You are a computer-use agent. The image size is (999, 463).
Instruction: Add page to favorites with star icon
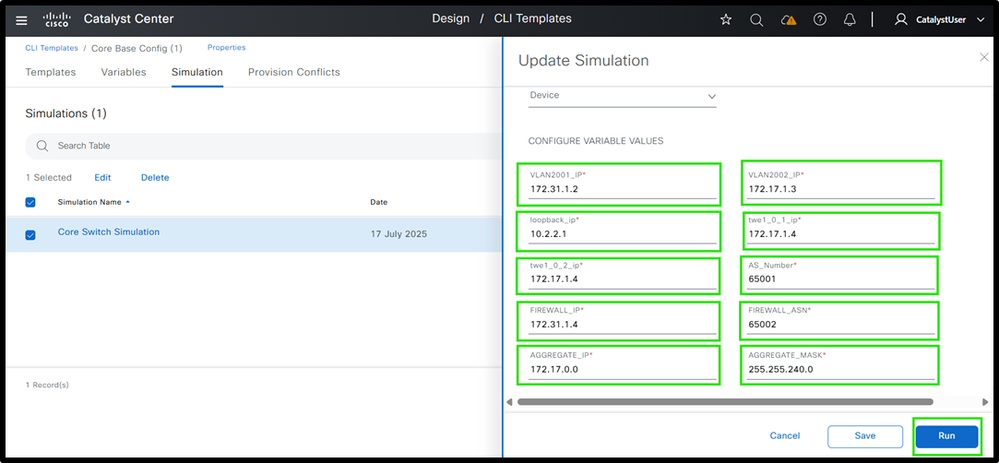(x=726, y=20)
